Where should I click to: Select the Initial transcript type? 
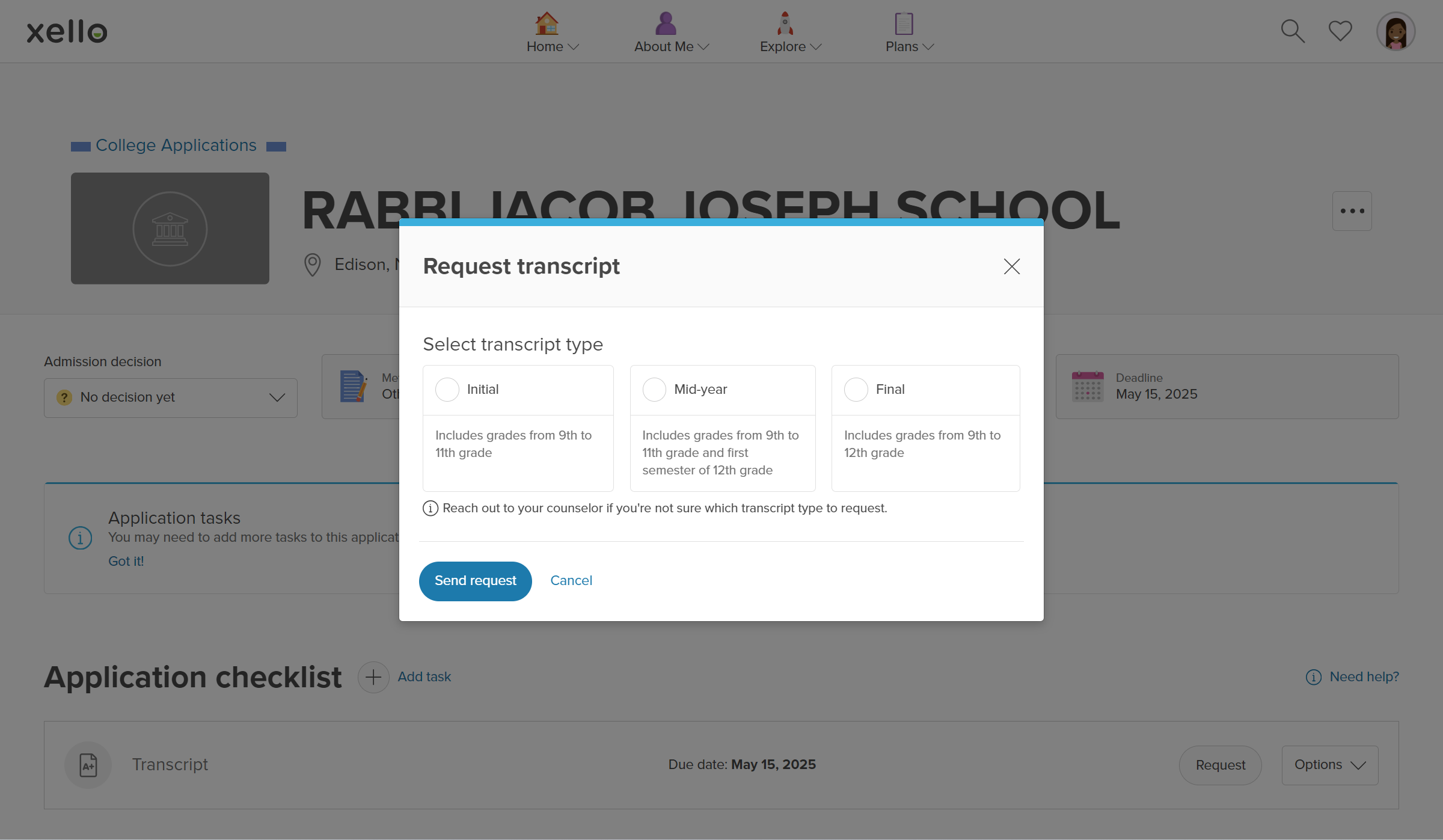pyautogui.click(x=447, y=389)
